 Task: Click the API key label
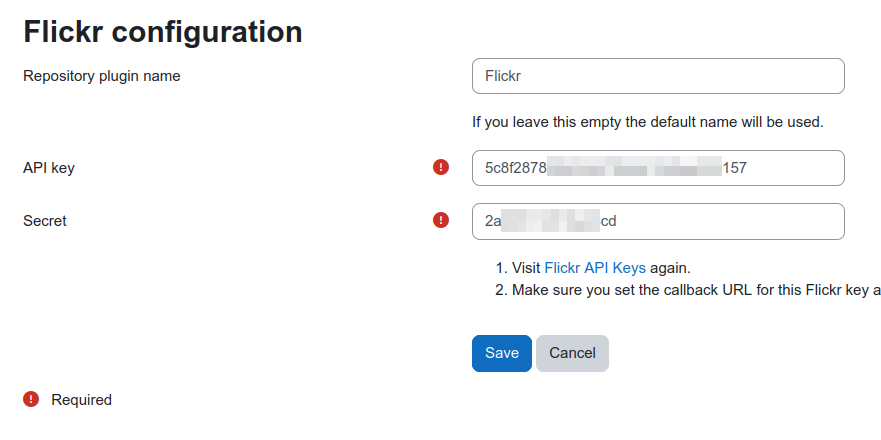click(x=49, y=168)
